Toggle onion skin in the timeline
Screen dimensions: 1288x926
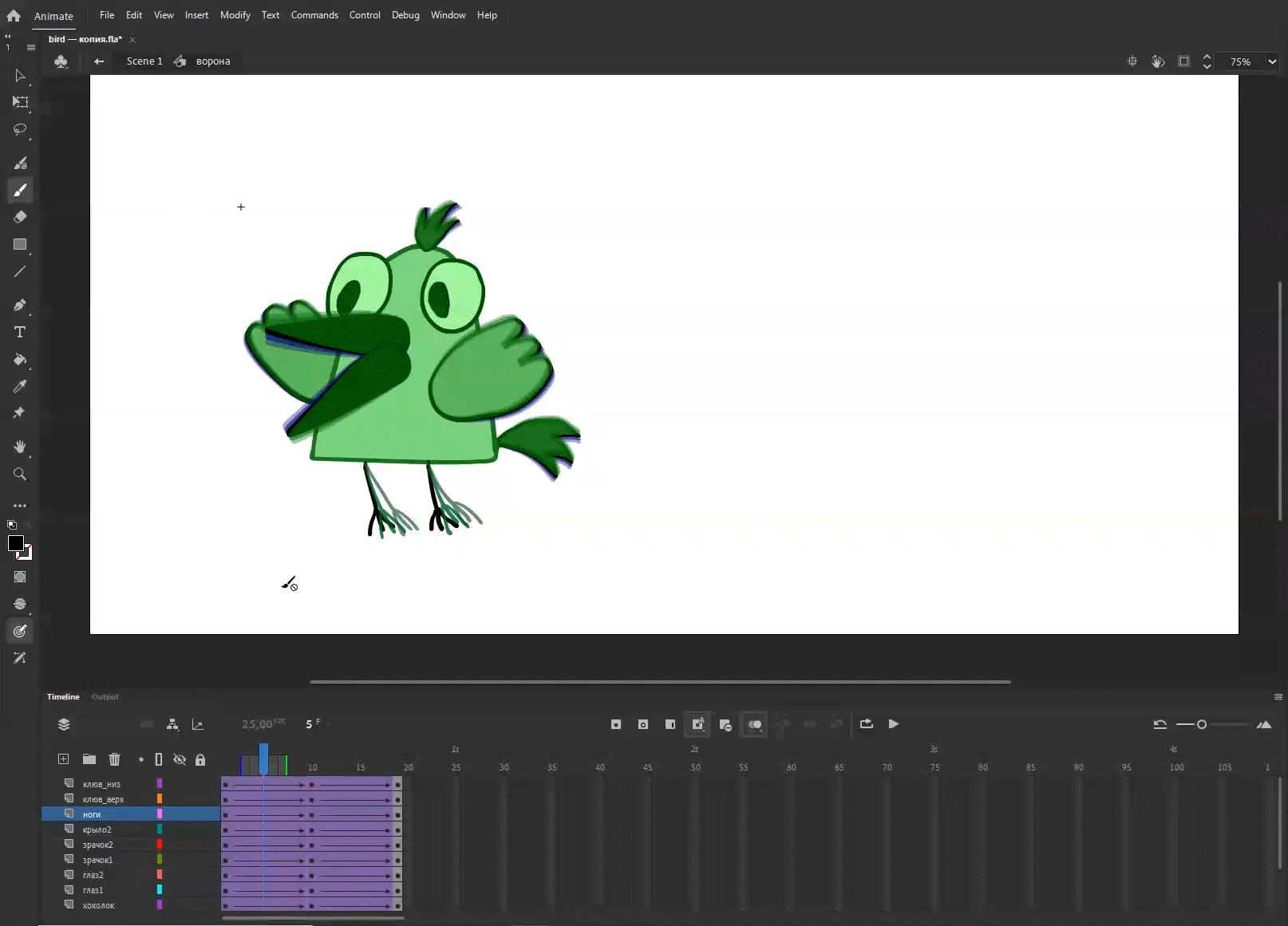click(x=754, y=724)
